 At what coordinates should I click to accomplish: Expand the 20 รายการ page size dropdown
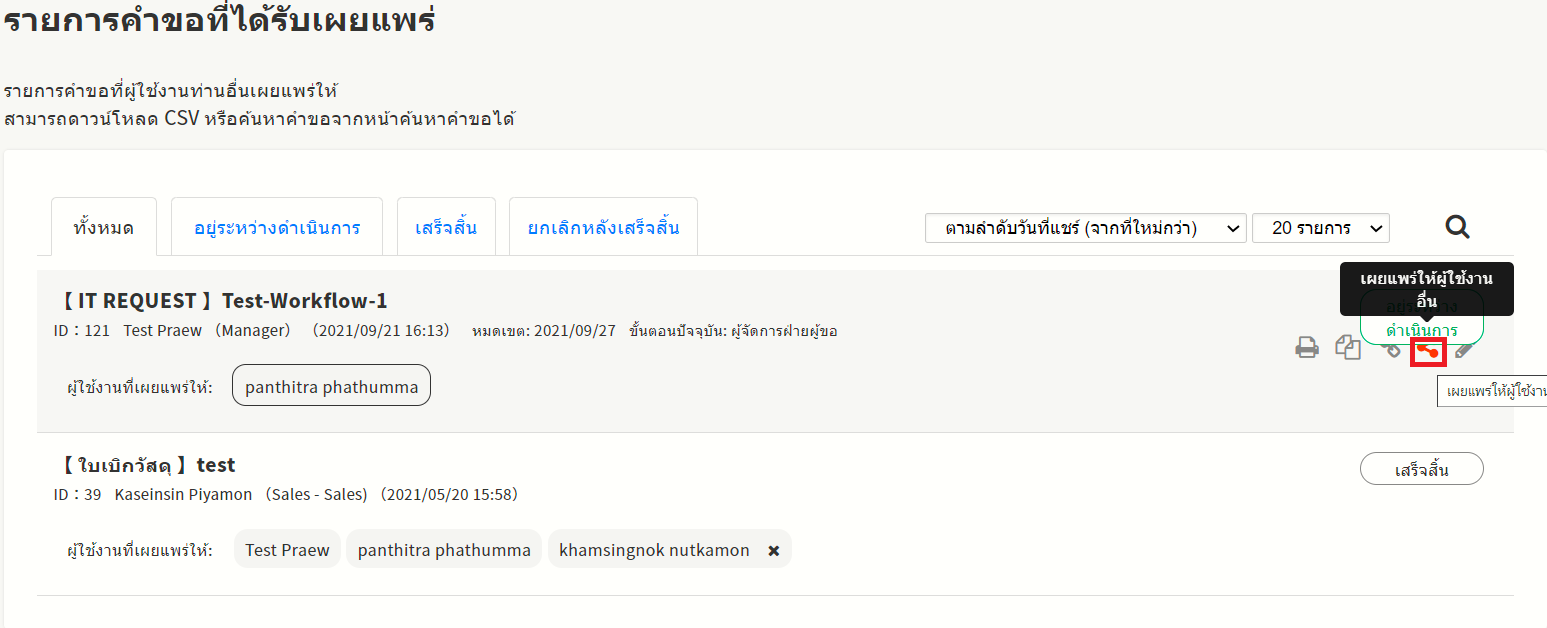click(x=1320, y=228)
